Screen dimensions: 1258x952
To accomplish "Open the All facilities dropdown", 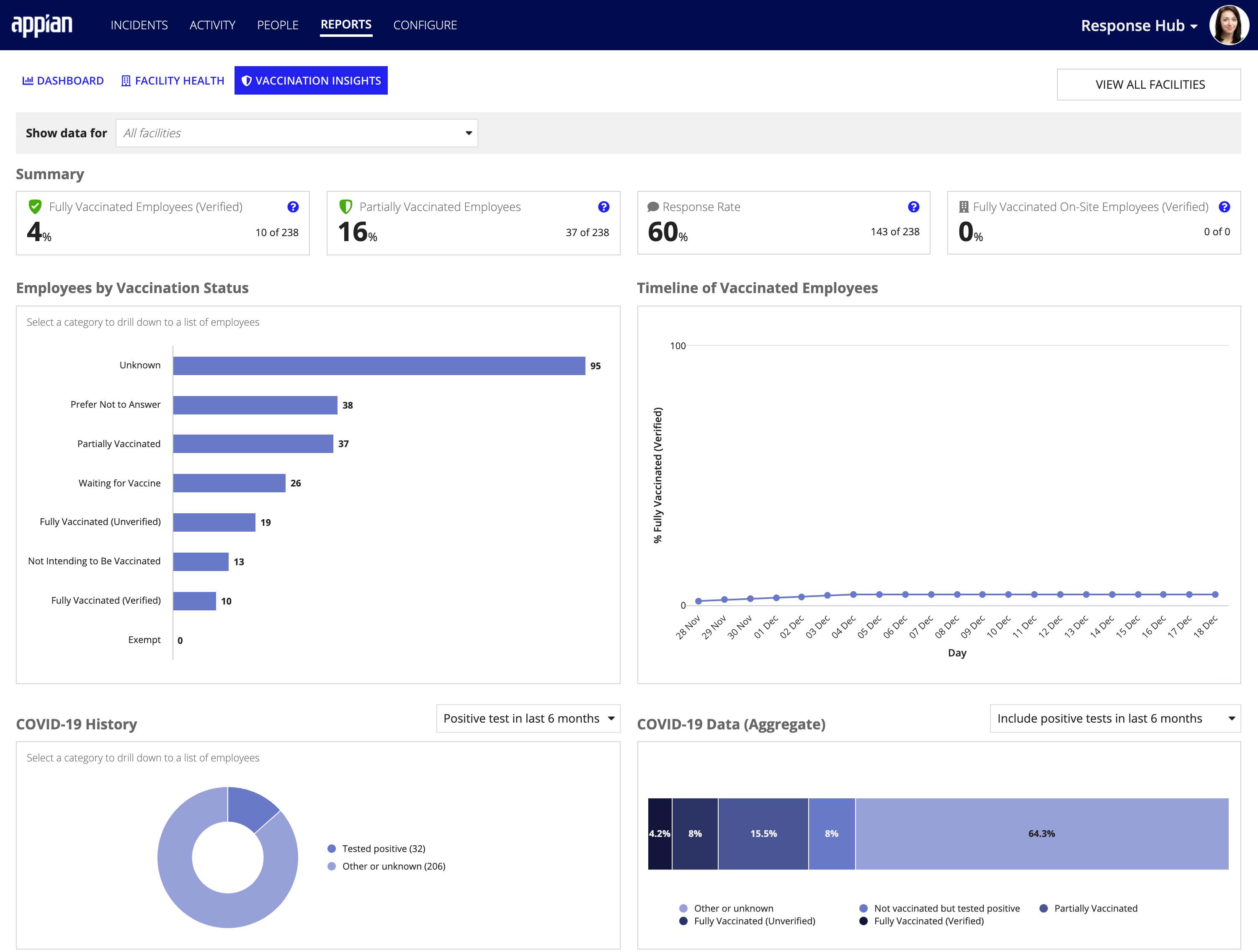I will tap(297, 133).
